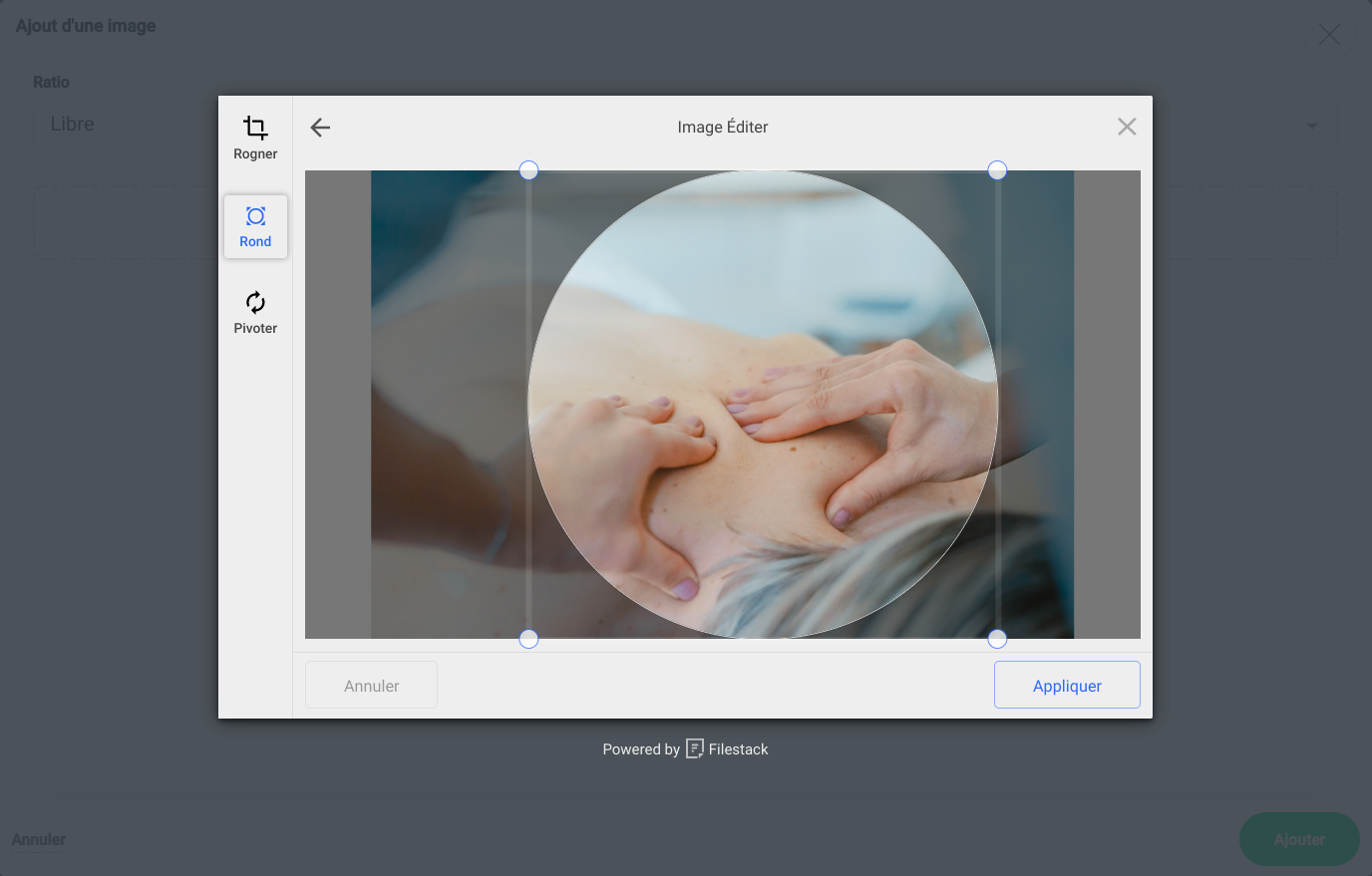This screenshot has width=1372, height=876.
Task: Close the Image Éditer dialog
Action: click(x=1127, y=127)
